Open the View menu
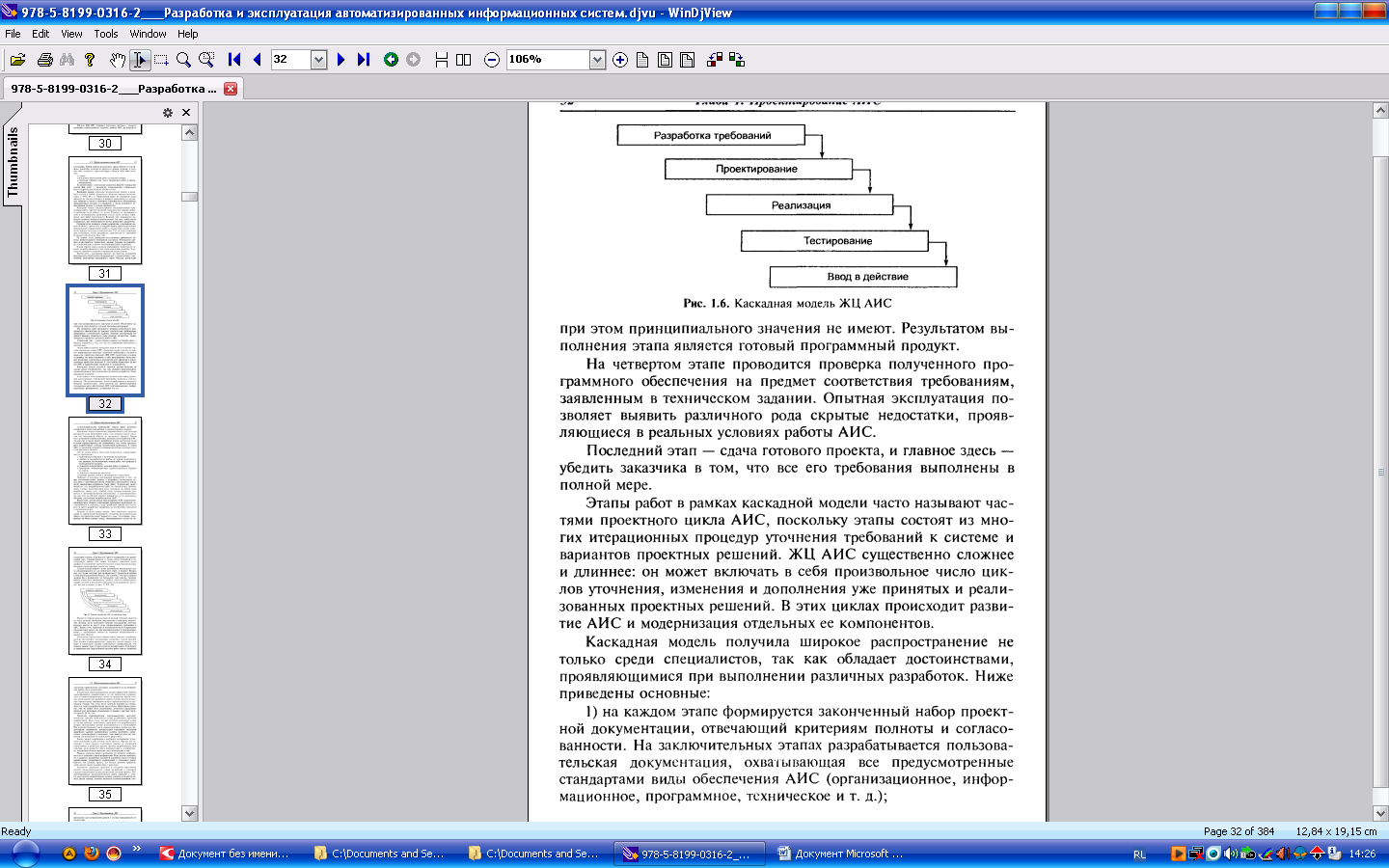The height and width of the screenshot is (868, 1389). tap(71, 34)
